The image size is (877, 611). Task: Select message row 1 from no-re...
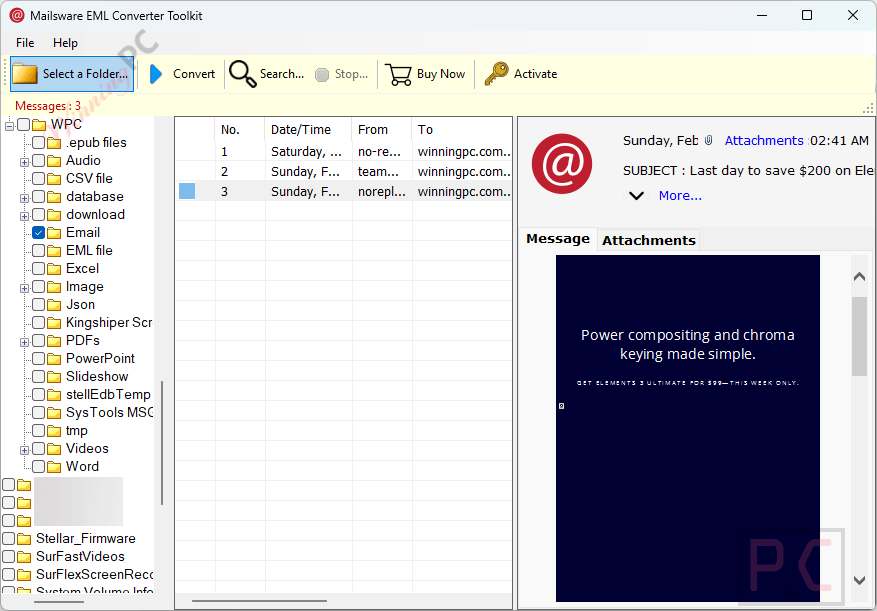(344, 152)
